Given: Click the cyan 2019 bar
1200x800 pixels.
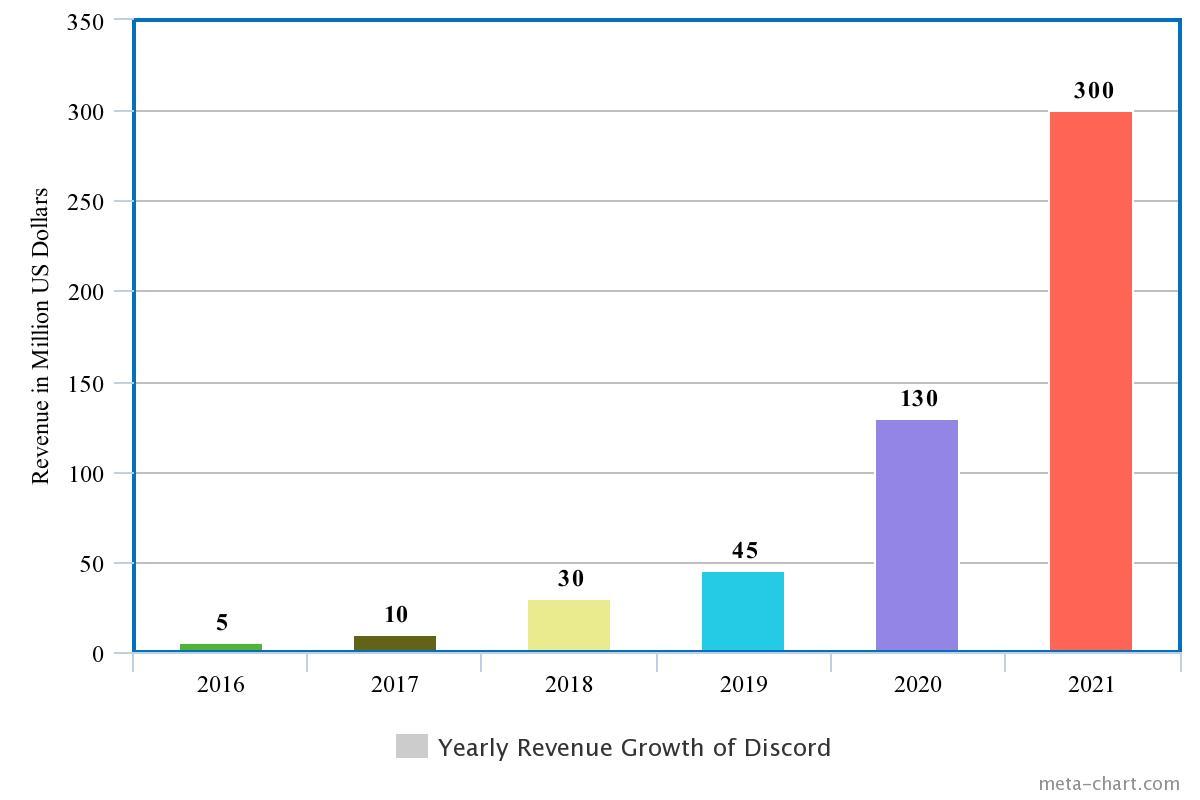Looking at the screenshot, I should point(743,611).
